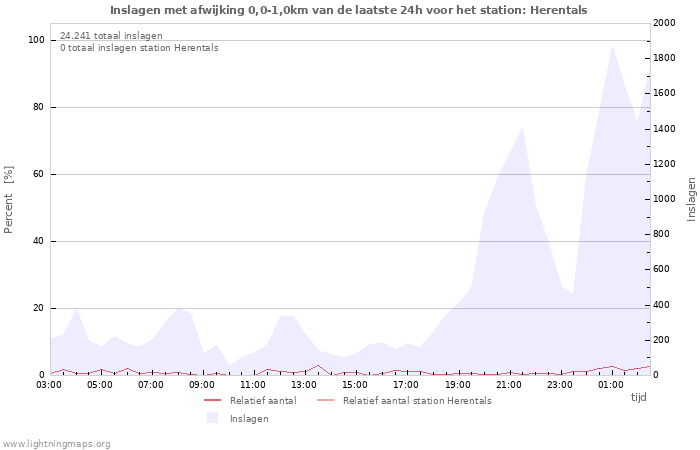Click the 1000 value on right axis

click(x=664, y=199)
